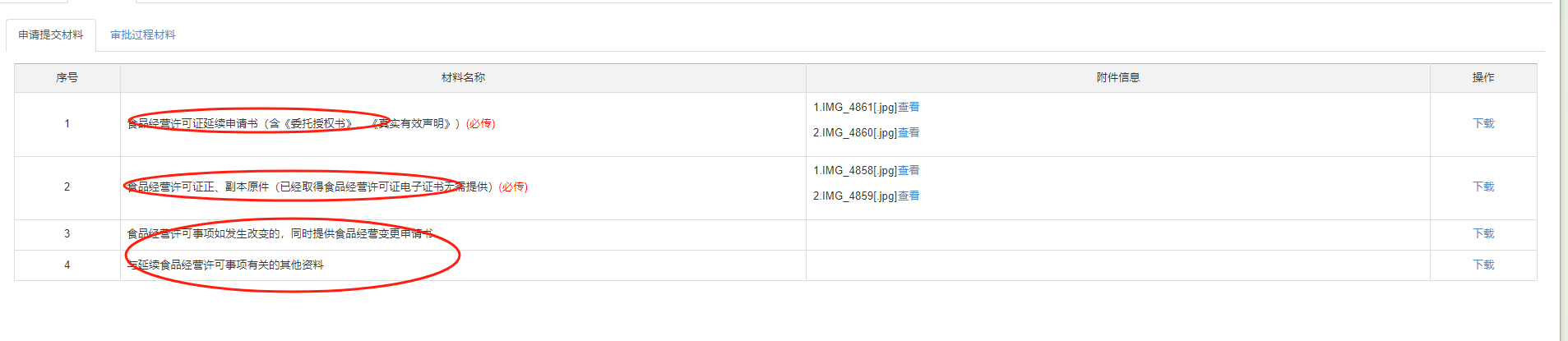Viewport: 1568px width, 341px height.
Task: Preview IMG_4859 using its 查看 link
Action: pos(909,196)
